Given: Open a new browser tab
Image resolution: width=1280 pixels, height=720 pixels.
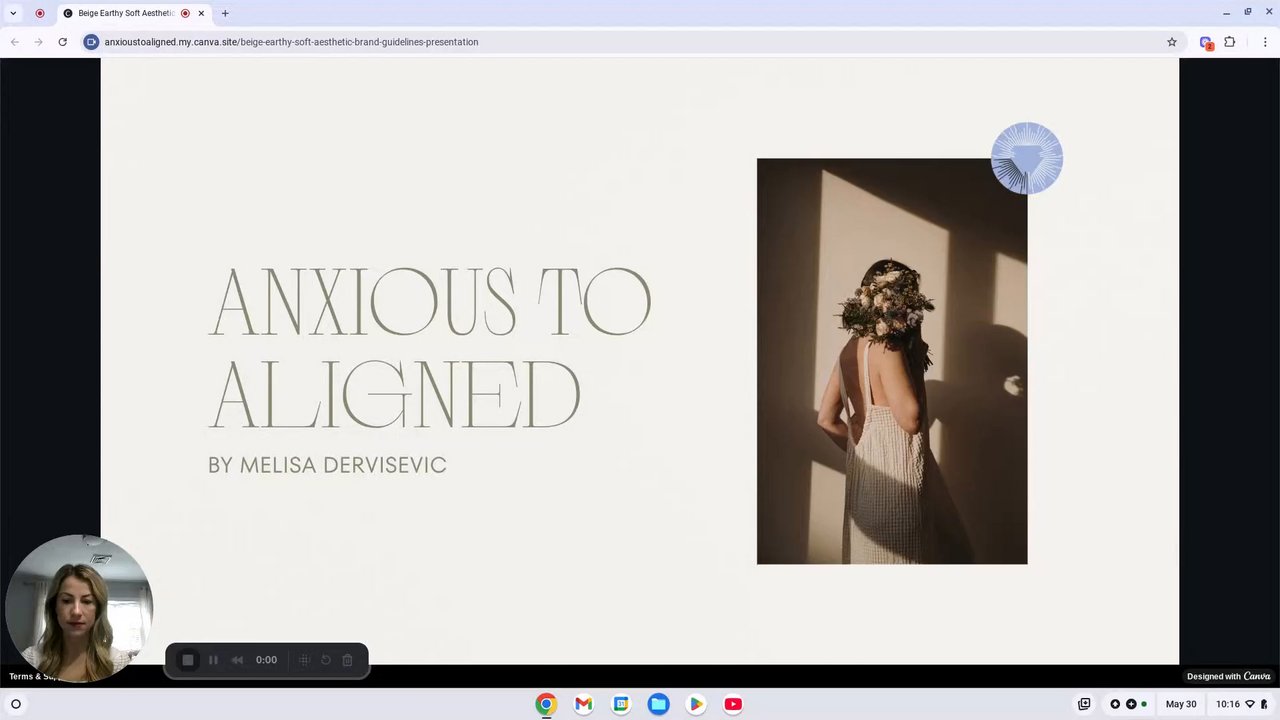Looking at the screenshot, I should coord(225,13).
